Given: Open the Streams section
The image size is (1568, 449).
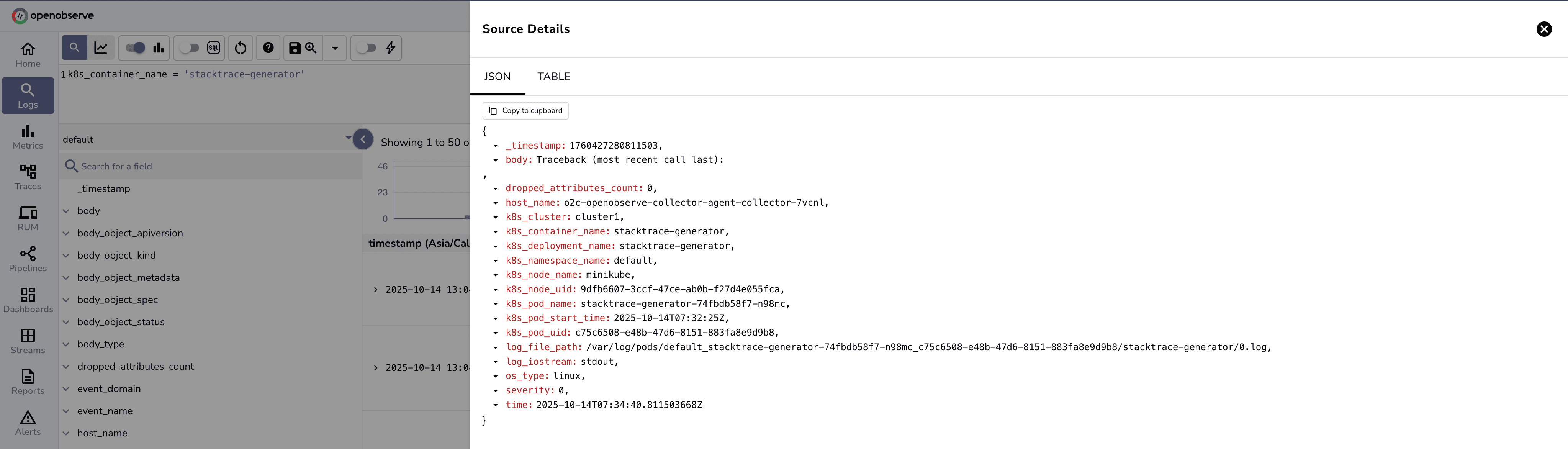Looking at the screenshot, I should pos(28,340).
